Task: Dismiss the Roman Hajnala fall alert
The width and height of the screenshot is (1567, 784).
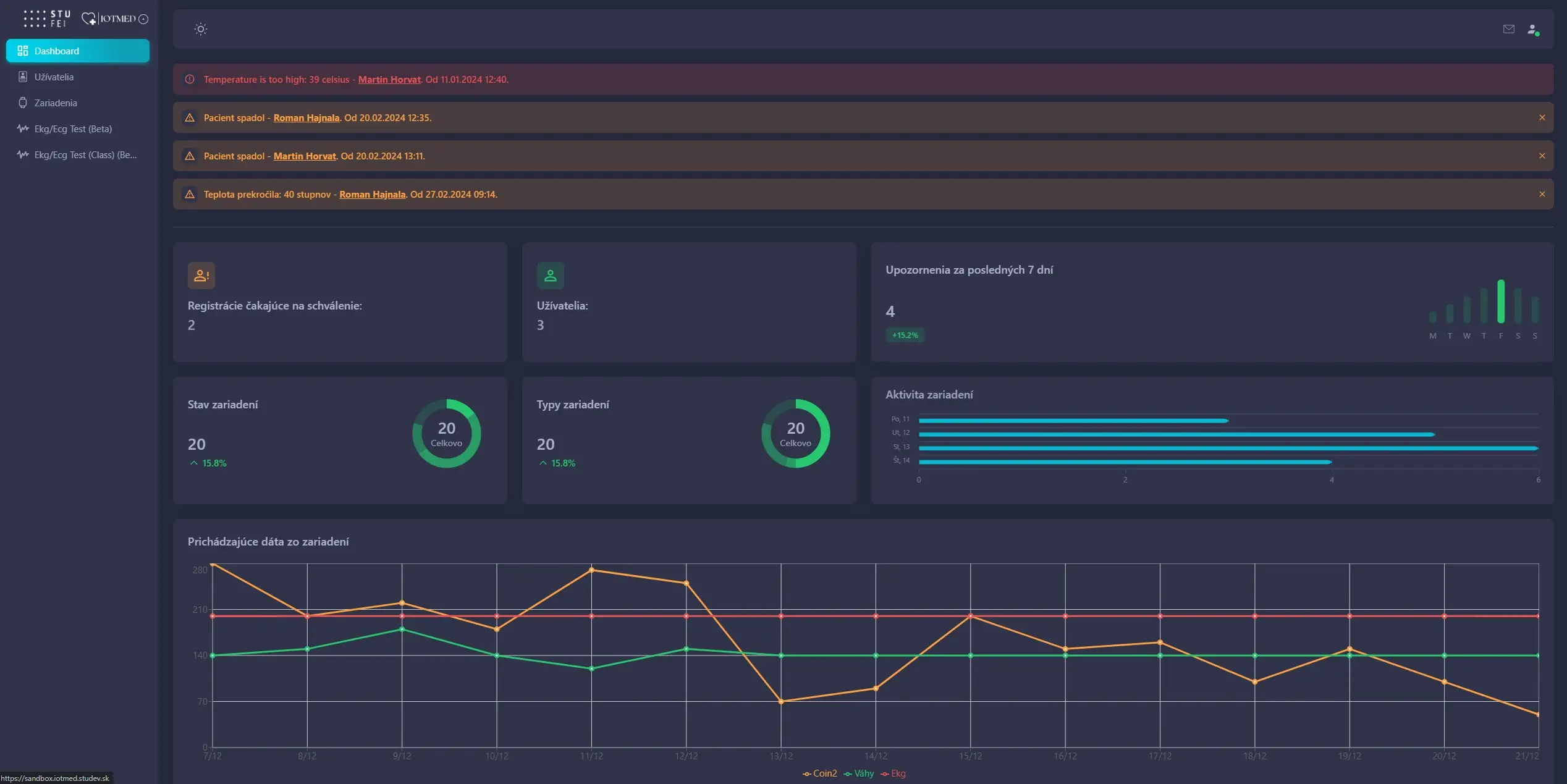Action: pyautogui.click(x=1542, y=117)
